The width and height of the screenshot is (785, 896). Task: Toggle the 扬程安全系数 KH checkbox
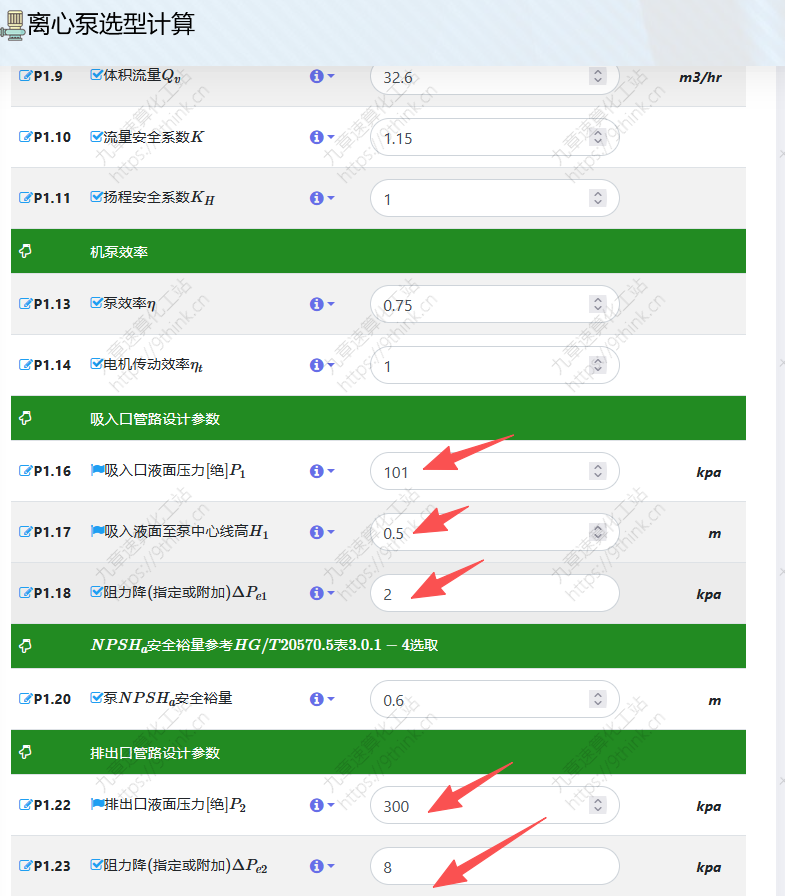coord(97,197)
